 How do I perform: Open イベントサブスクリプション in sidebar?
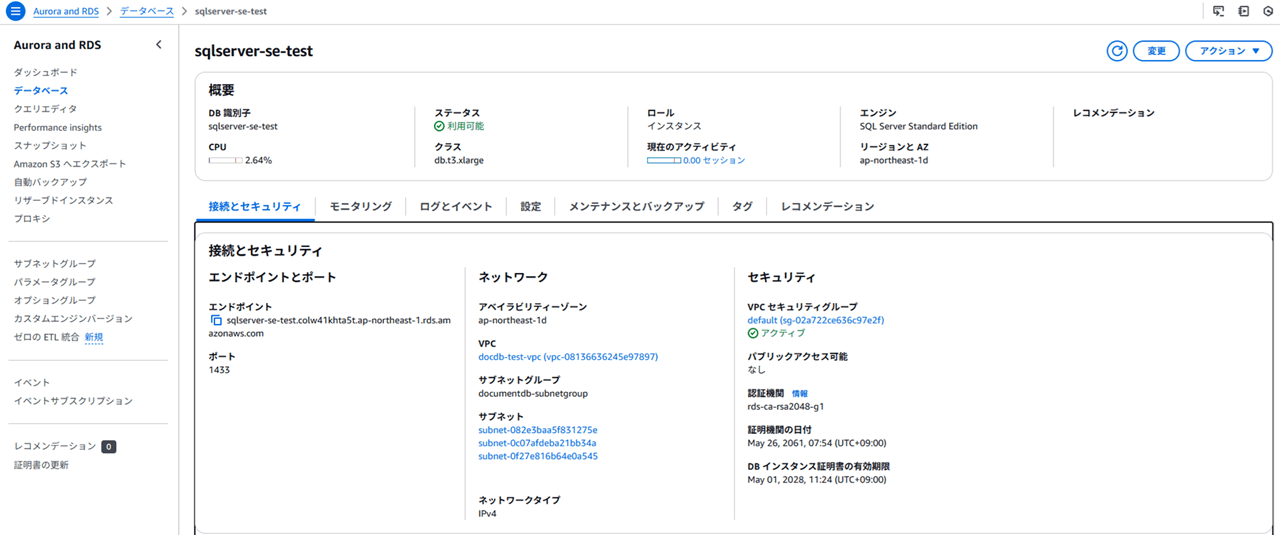coord(73,401)
